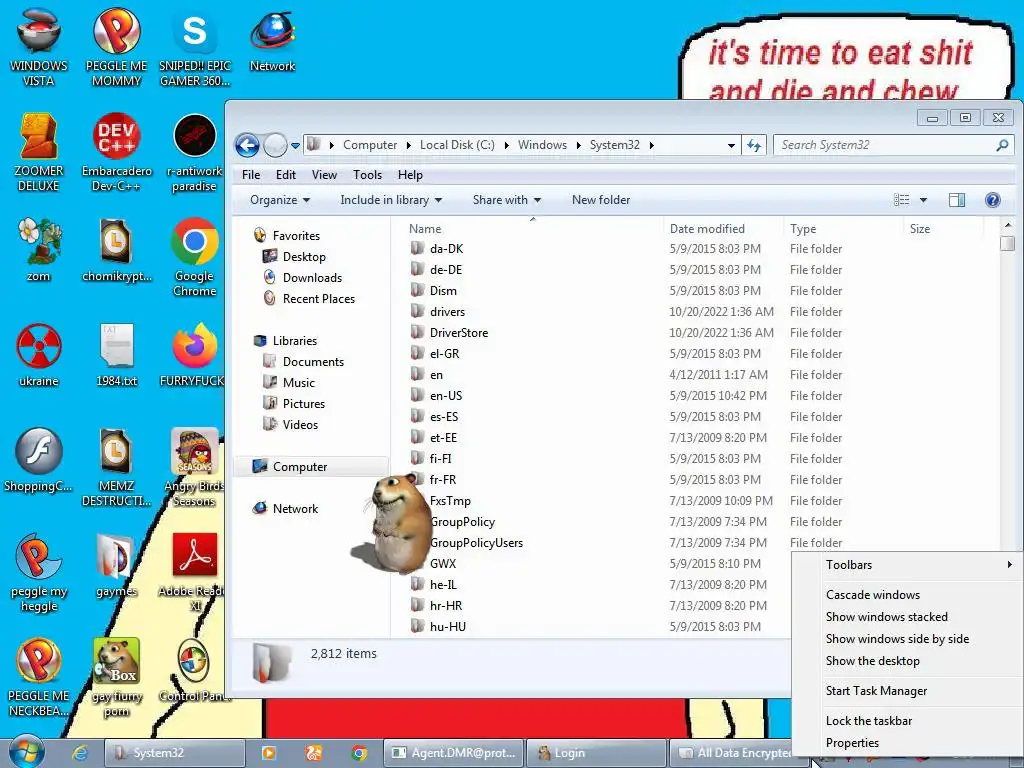
Task: Open the Tools menu
Action: 367,175
